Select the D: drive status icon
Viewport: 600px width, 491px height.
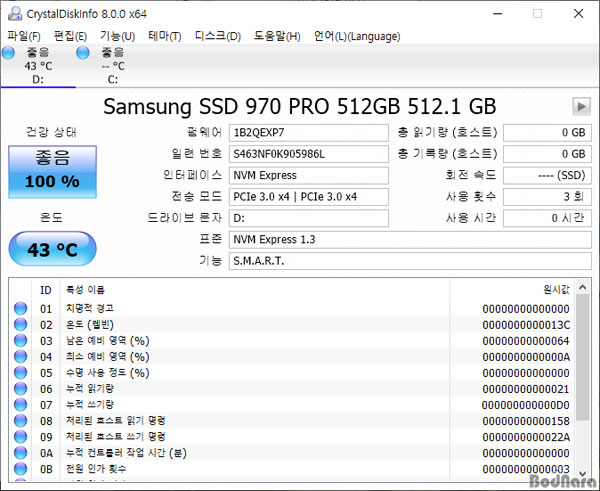(8, 53)
